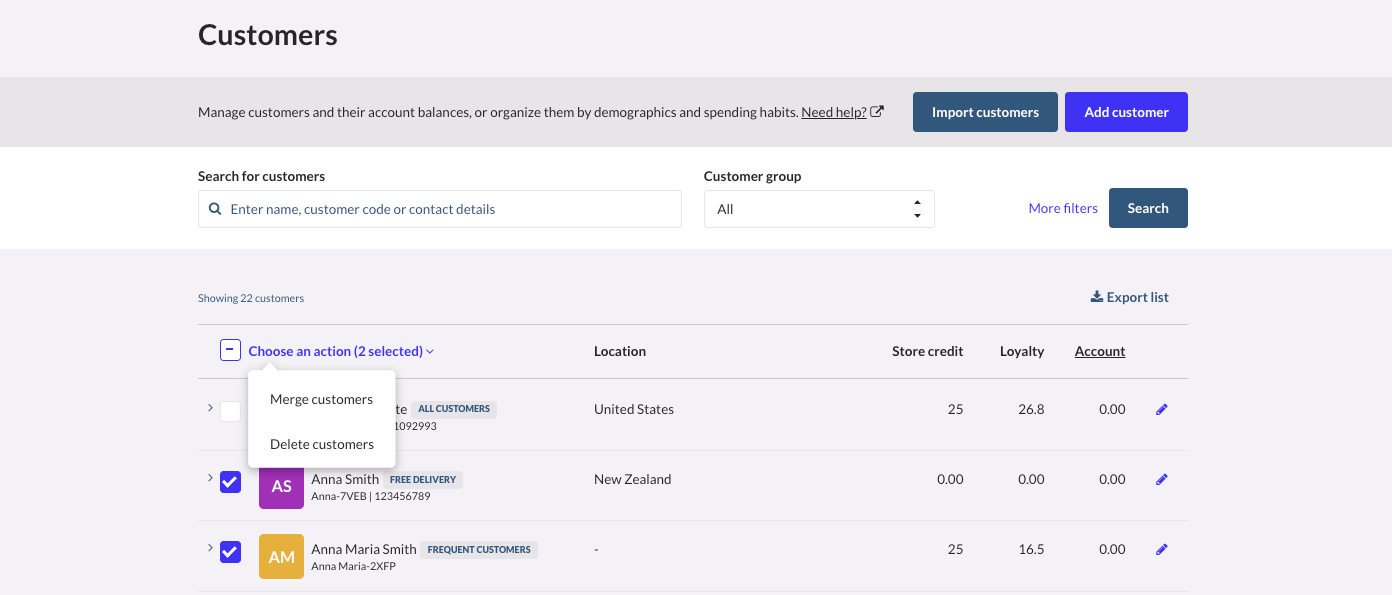
Task: Click the magnifier icon in the search field
Action: point(215,209)
